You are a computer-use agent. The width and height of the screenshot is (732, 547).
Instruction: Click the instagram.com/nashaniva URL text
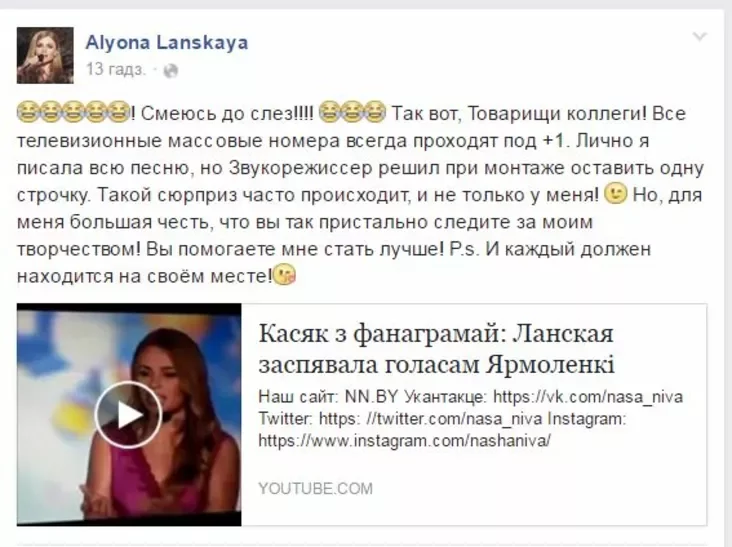click(404, 440)
